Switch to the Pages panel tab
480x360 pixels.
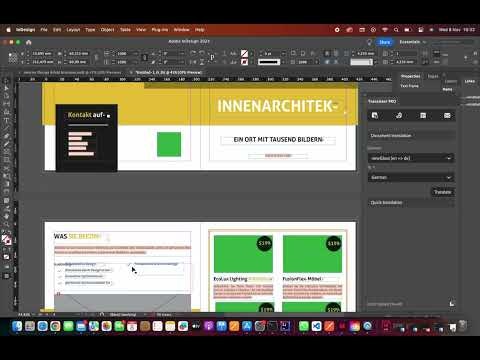tap(433, 76)
